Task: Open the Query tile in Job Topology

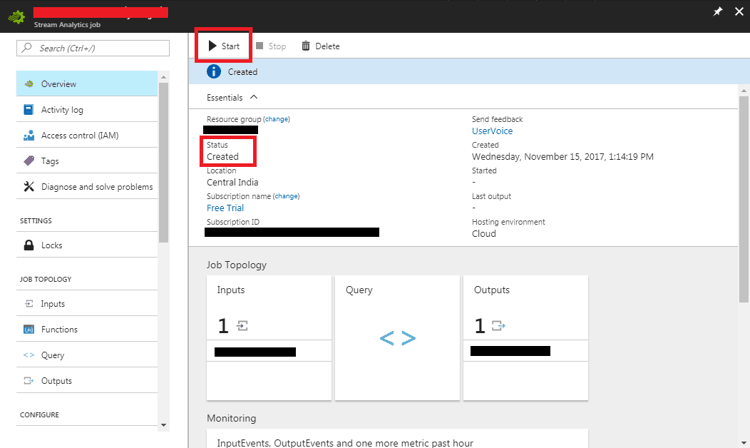Action: coord(397,338)
